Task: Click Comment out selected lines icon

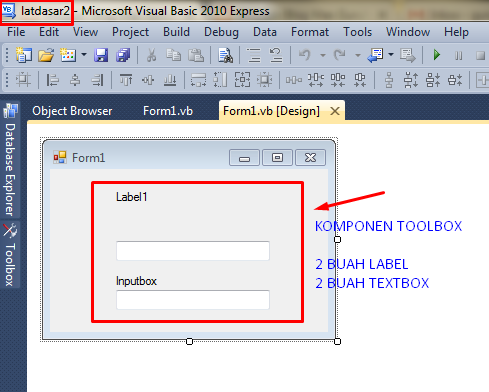Action: (254, 55)
